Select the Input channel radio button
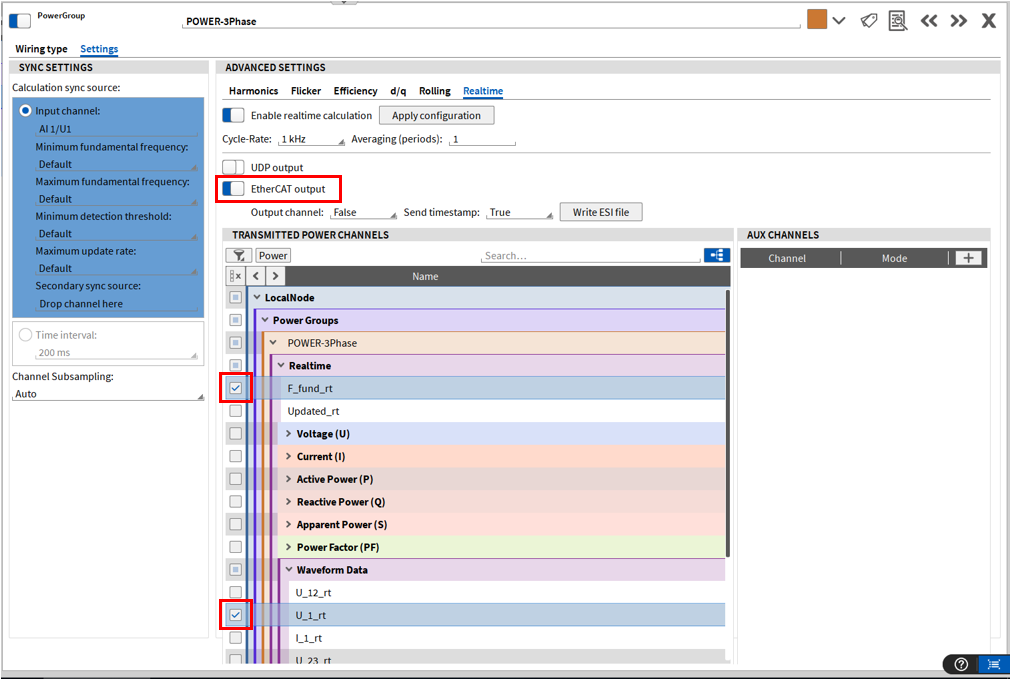 point(25,110)
